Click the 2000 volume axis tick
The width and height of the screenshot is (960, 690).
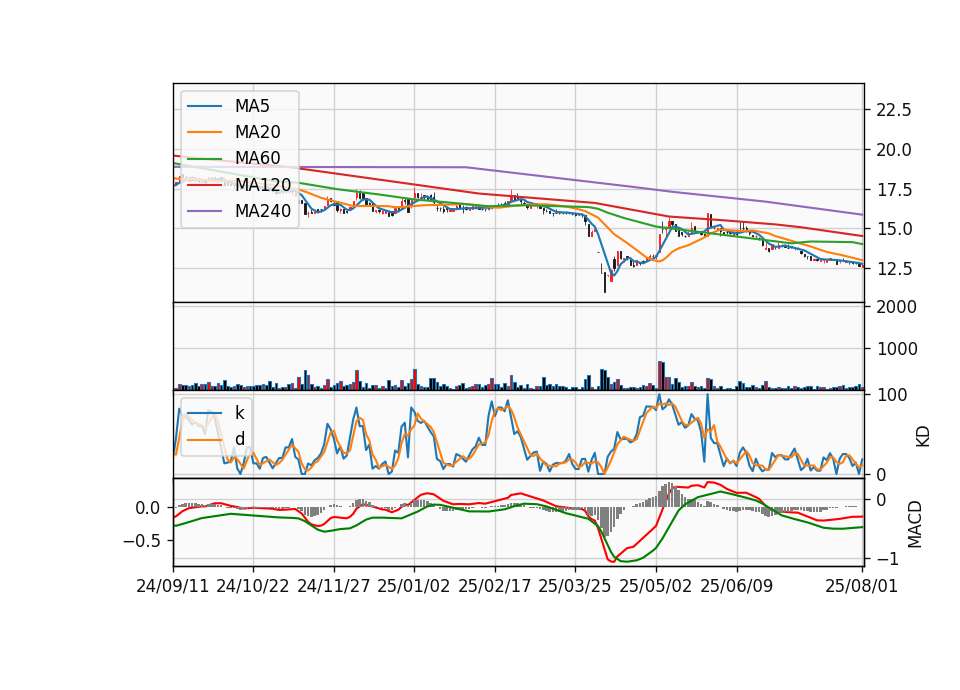click(x=897, y=307)
